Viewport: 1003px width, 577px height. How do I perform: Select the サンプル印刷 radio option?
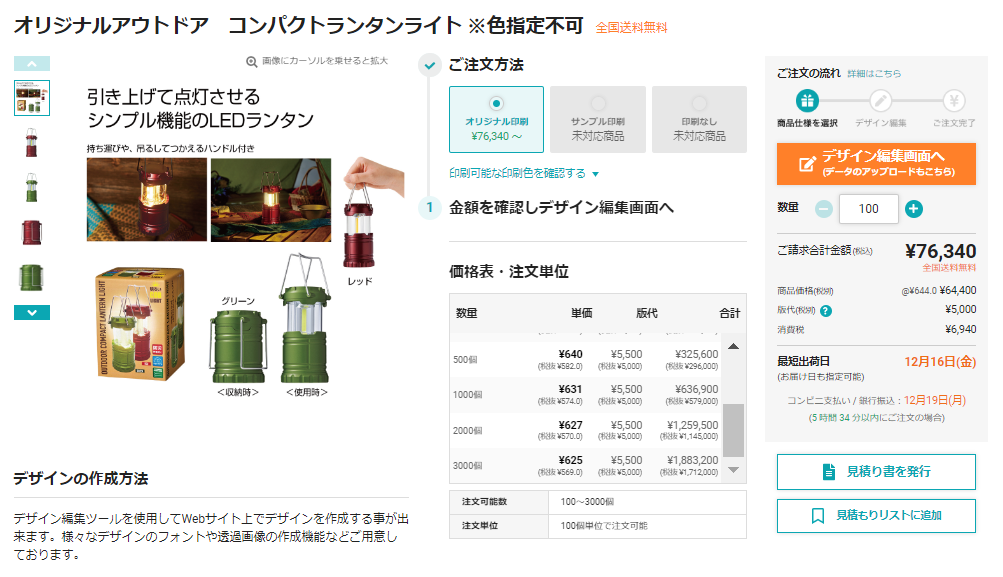click(598, 120)
